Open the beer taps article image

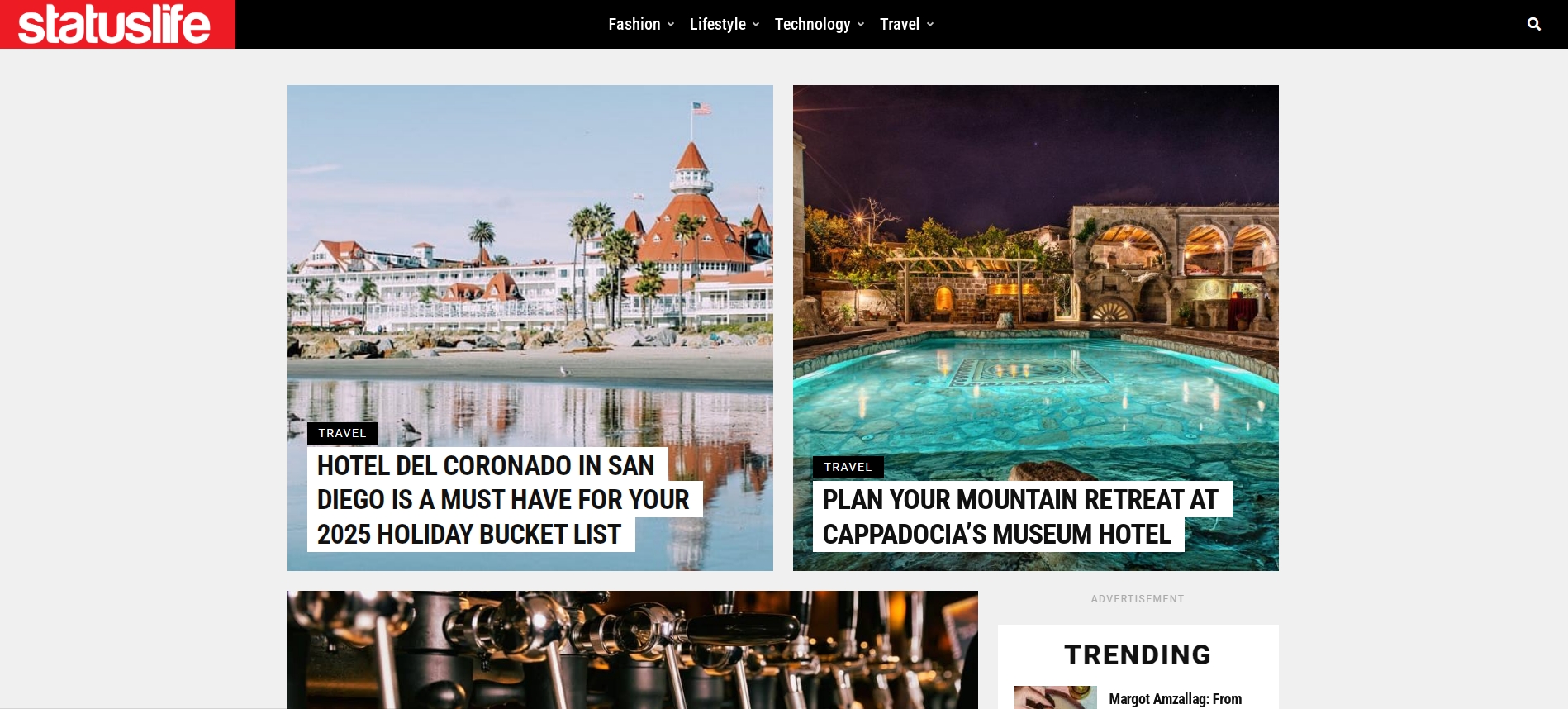point(633,650)
